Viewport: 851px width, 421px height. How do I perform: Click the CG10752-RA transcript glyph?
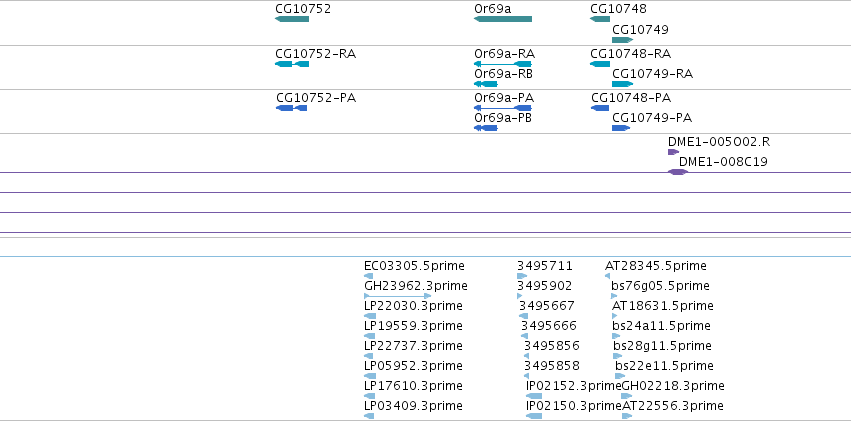coord(292,64)
